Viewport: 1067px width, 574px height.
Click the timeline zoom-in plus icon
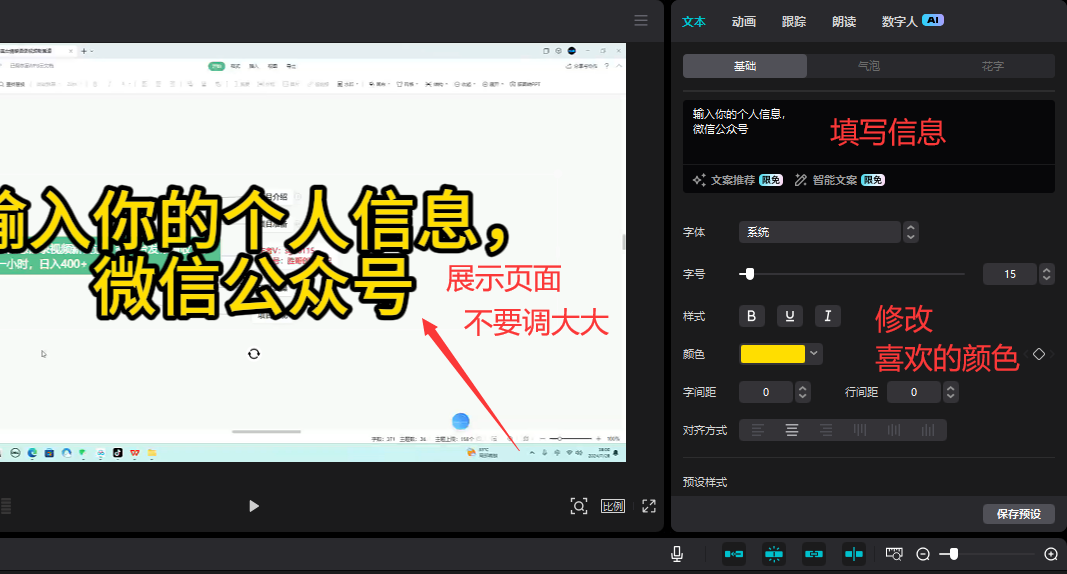(x=1050, y=554)
